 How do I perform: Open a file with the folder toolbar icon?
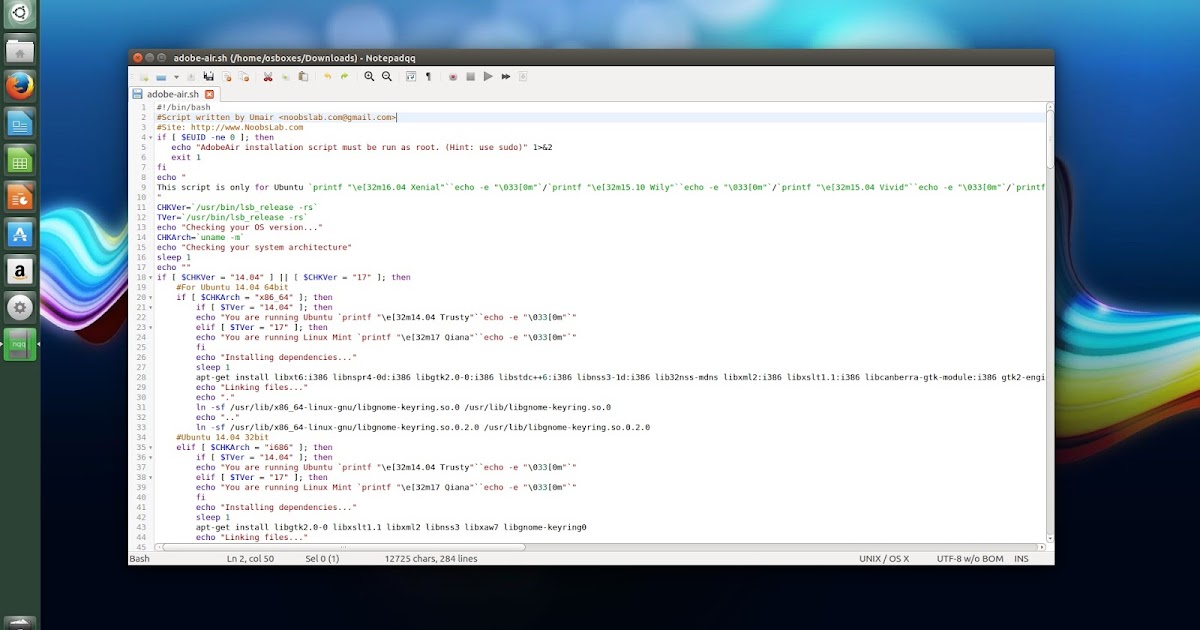point(160,77)
